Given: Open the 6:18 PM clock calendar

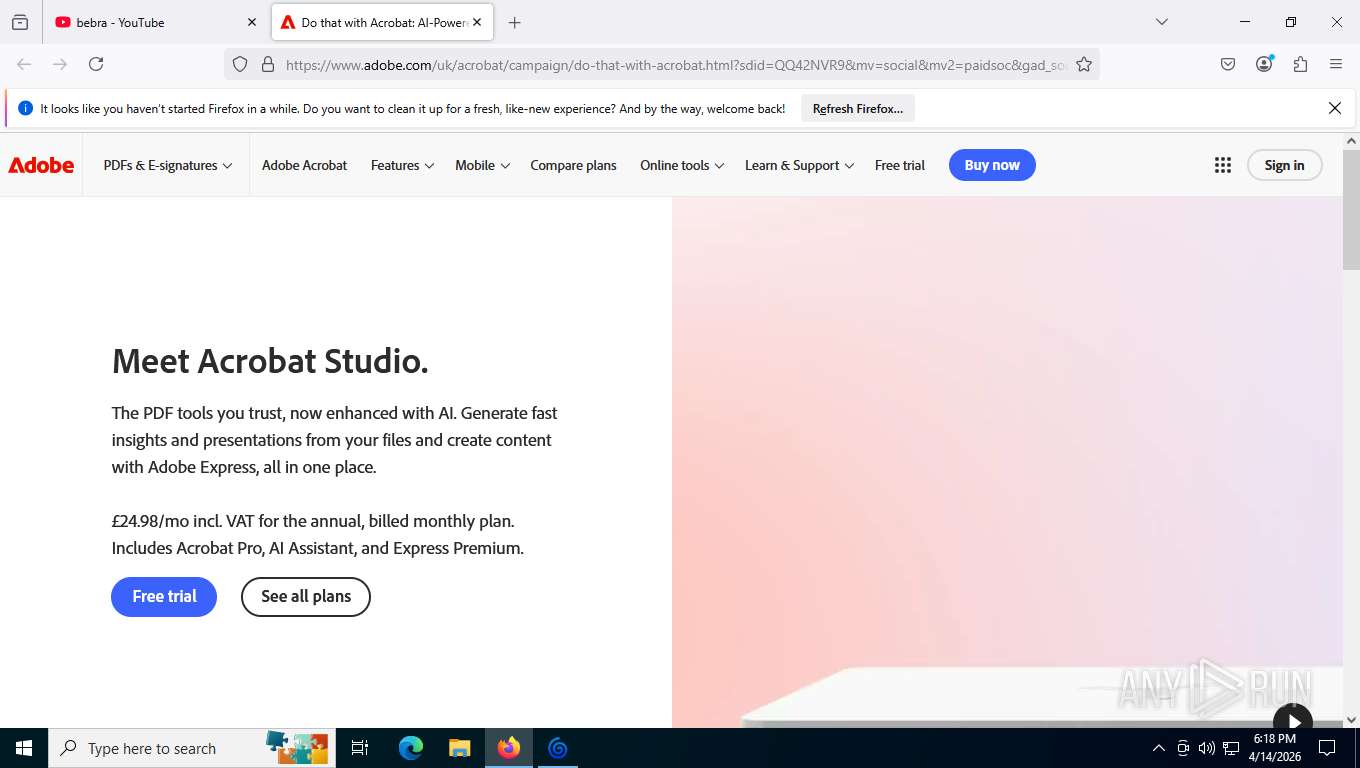Looking at the screenshot, I should pos(1274,748).
